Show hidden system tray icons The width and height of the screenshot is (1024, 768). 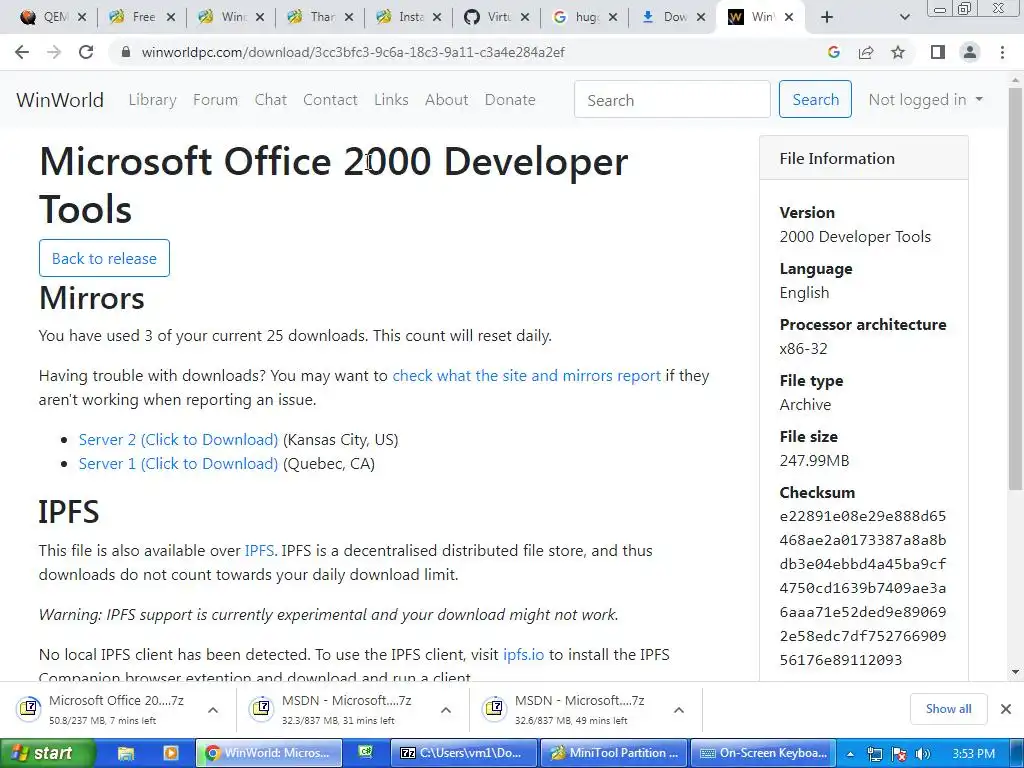click(x=850, y=754)
